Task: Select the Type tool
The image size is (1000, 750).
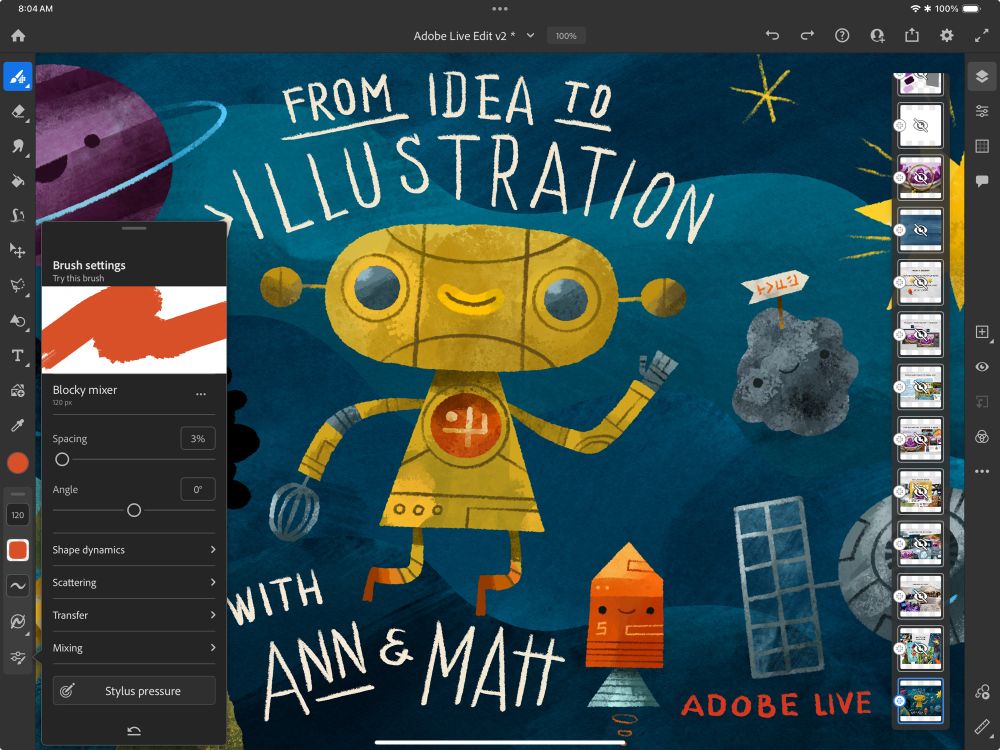Action: tap(18, 355)
